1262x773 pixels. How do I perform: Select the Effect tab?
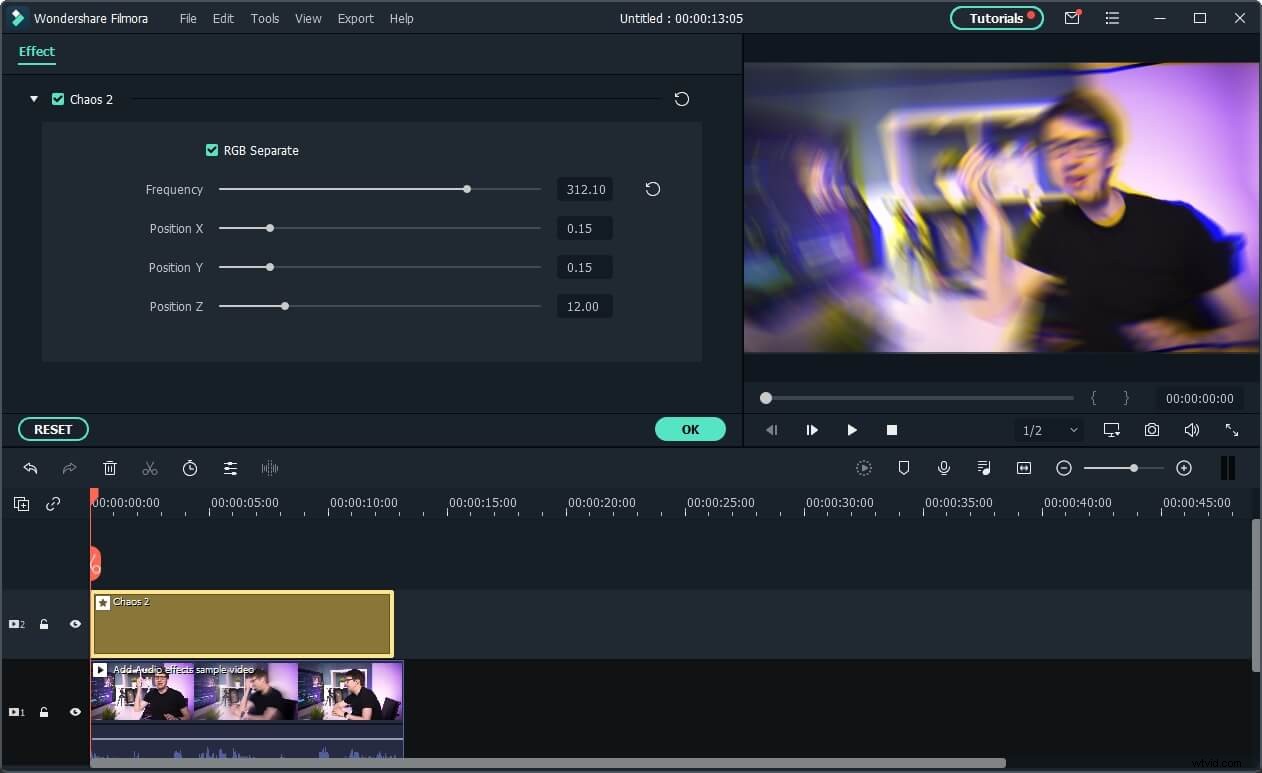point(37,51)
